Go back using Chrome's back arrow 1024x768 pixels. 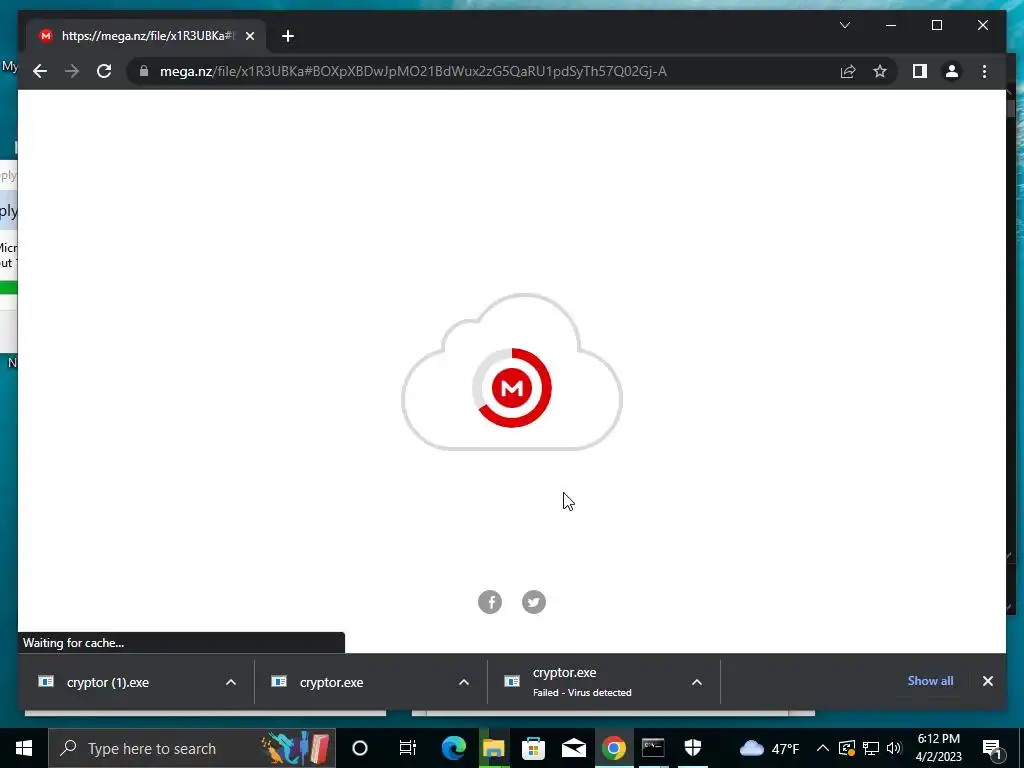[x=40, y=71]
